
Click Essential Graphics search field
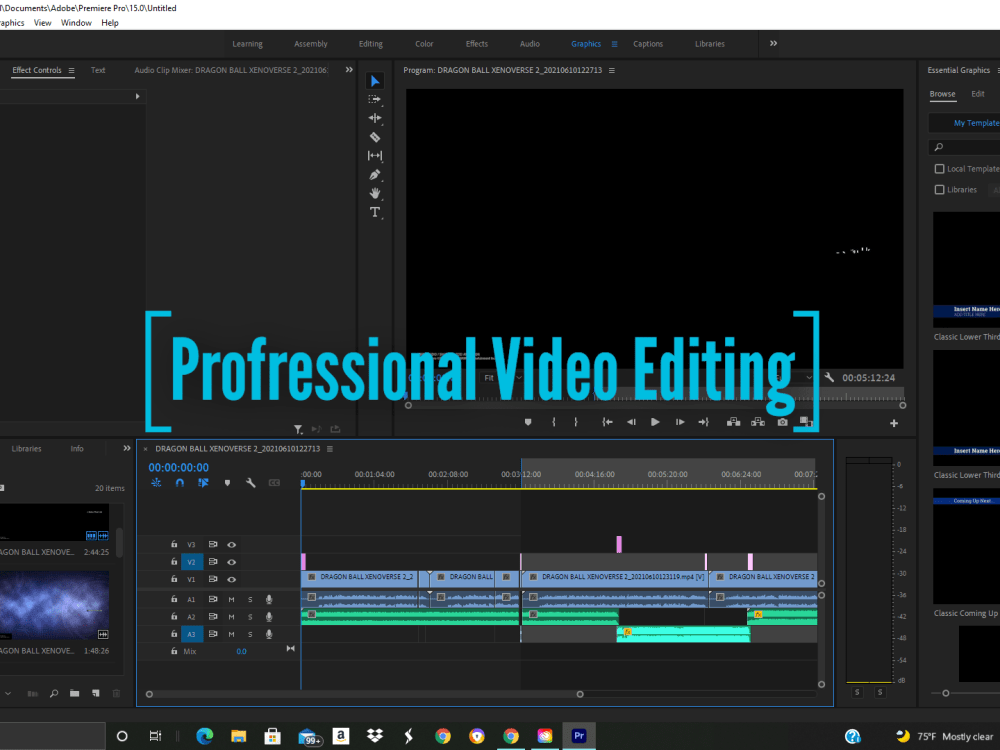point(966,147)
